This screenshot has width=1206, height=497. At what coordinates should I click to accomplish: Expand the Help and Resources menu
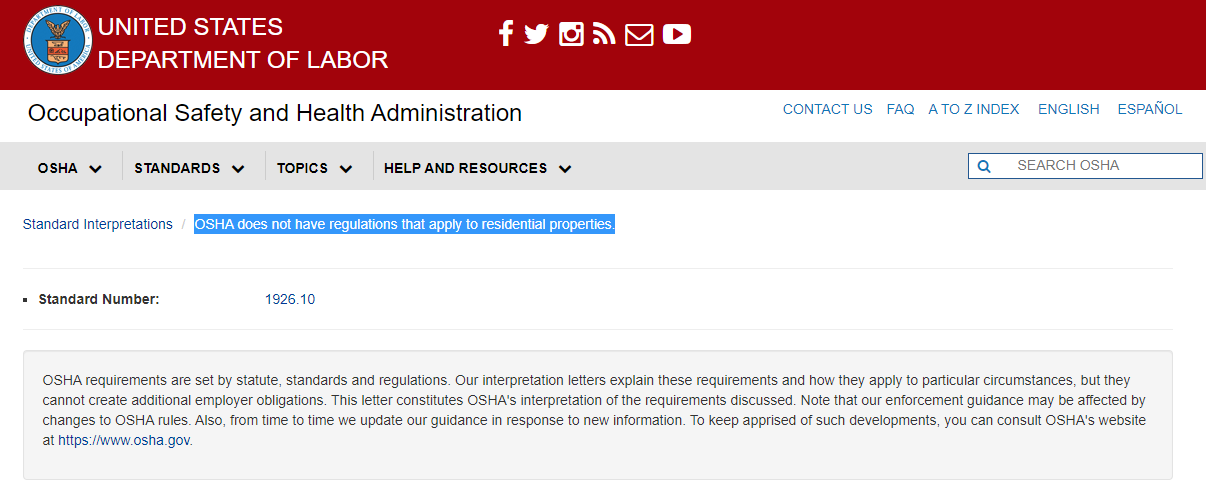477,168
